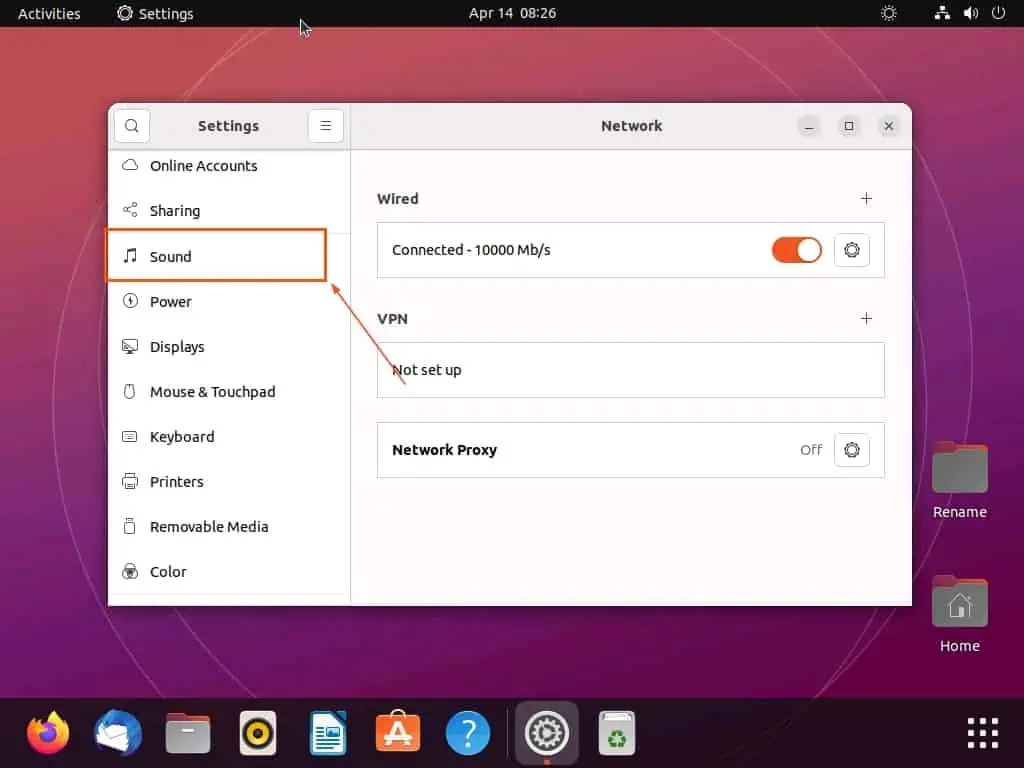Open the Settings hamburger menu

(326, 125)
